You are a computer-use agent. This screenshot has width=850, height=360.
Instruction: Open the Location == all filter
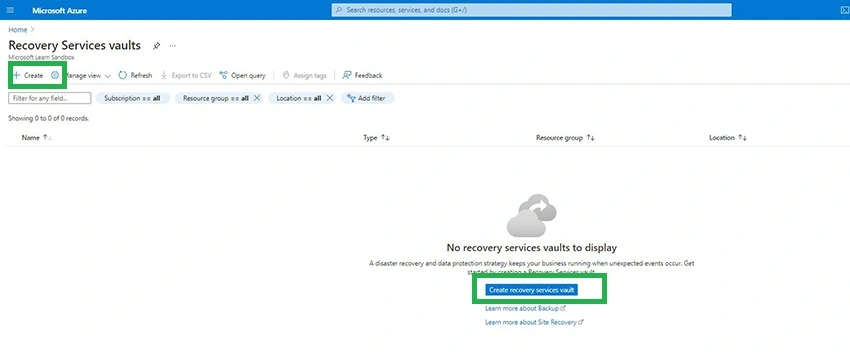298,98
